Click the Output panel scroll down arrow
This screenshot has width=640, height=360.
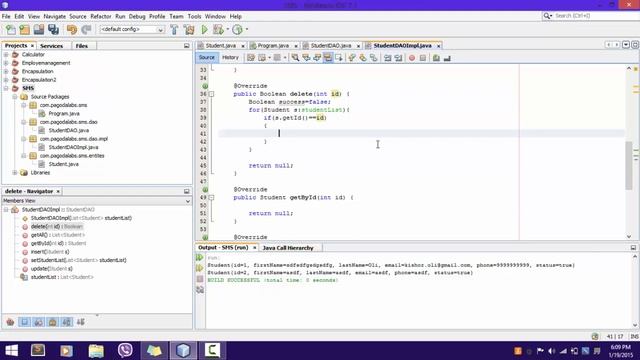tap(635, 325)
